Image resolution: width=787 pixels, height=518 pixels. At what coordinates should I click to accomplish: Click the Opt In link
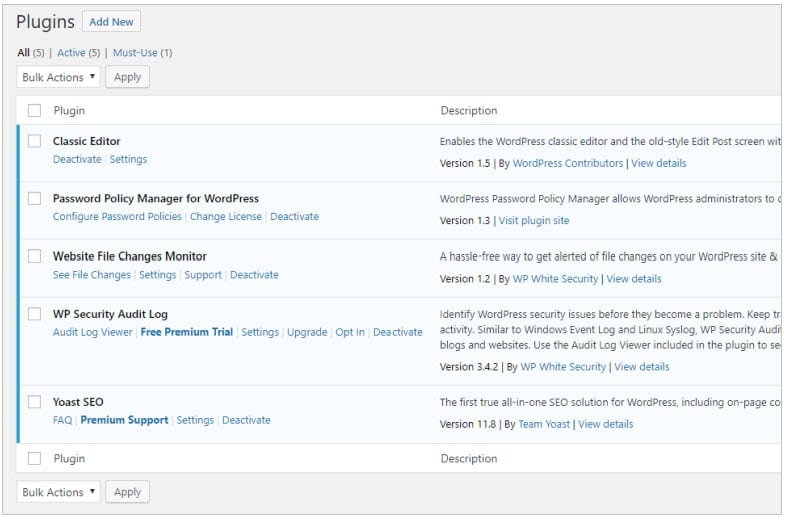pos(350,332)
